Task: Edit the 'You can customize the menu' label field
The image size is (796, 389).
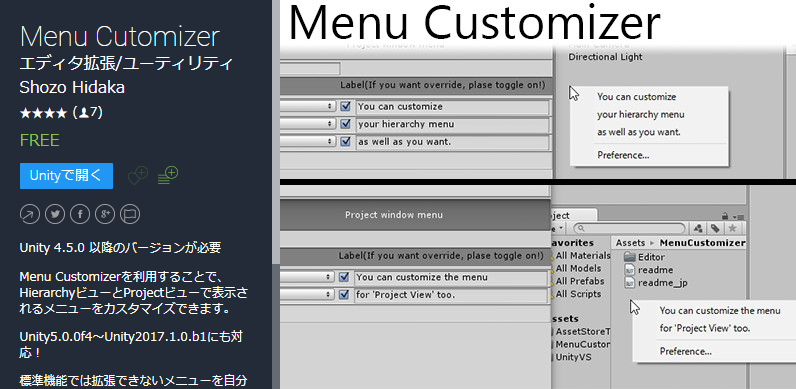Action: click(x=451, y=278)
